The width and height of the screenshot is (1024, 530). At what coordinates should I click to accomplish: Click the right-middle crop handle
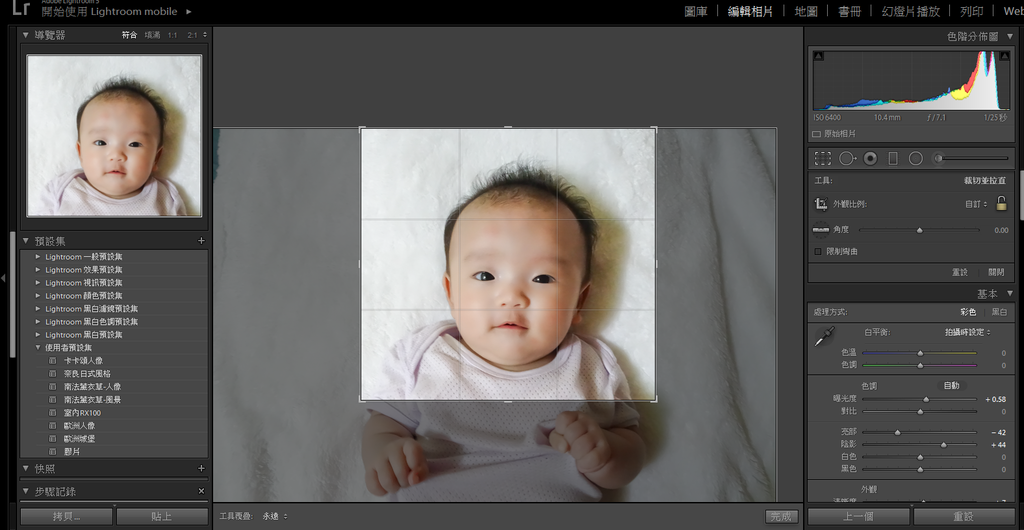(x=656, y=264)
